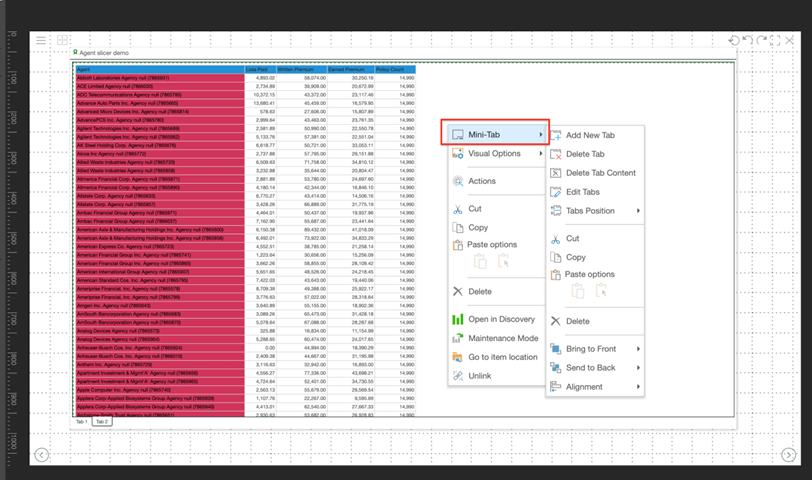This screenshot has width=812, height=480.
Task: Expand the Bring to Front submenu arrow
Action: [x=639, y=349]
